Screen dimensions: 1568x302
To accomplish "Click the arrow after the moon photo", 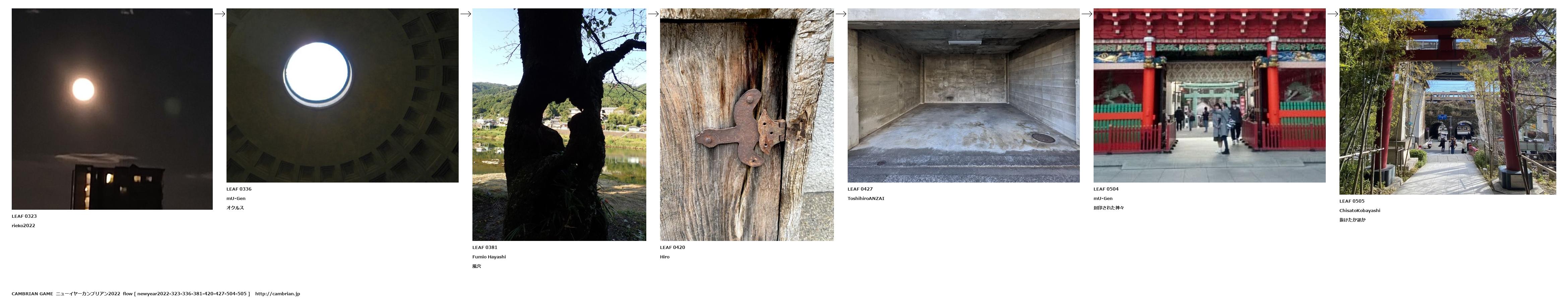I will (220, 14).
